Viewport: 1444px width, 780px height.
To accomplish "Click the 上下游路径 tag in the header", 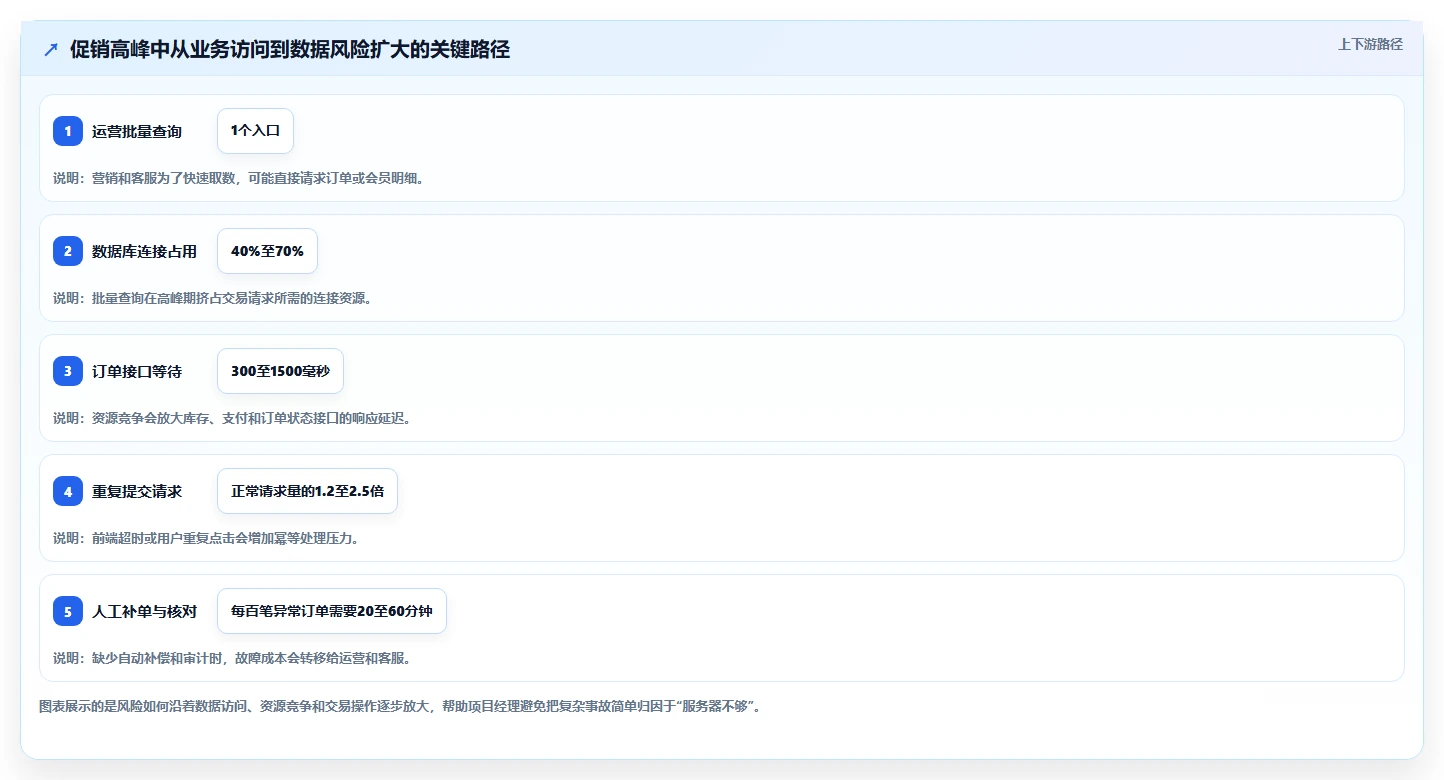I will click(1370, 44).
